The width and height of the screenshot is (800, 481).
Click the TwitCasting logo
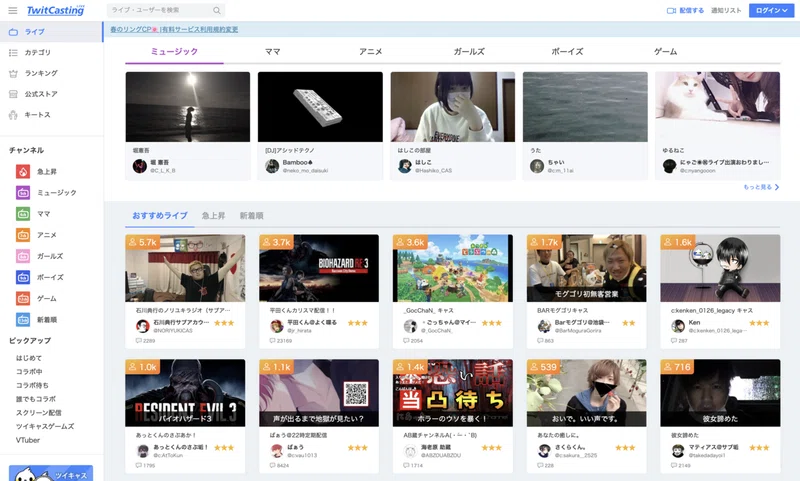(x=55, y=10)
